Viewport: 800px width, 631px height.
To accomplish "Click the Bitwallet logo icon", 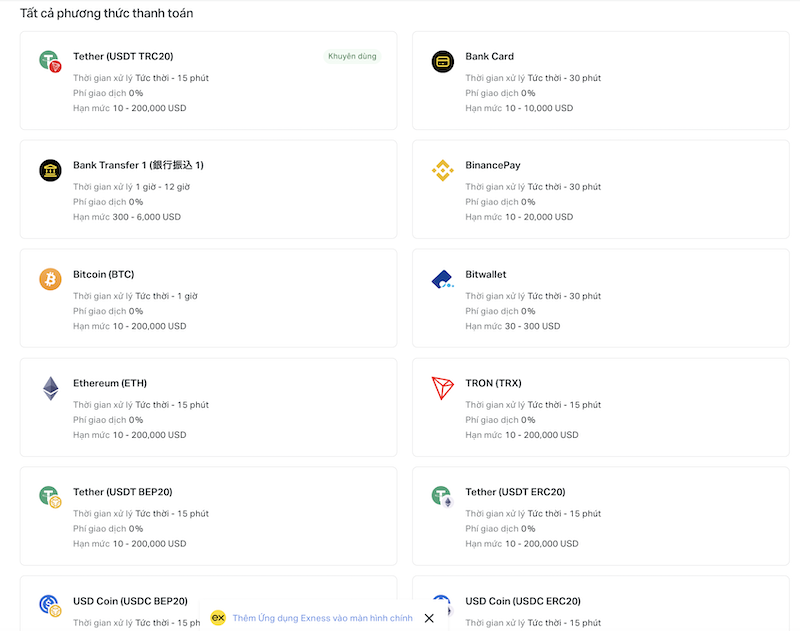I will [442, 280].
